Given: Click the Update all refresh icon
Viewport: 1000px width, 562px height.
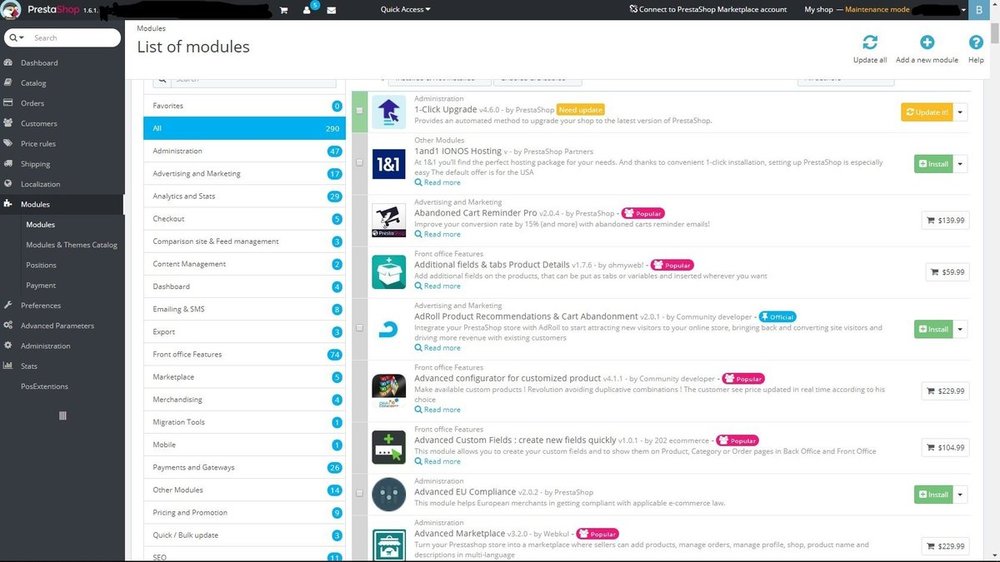Looking at the screenshot, I should [x=870, y=43].
